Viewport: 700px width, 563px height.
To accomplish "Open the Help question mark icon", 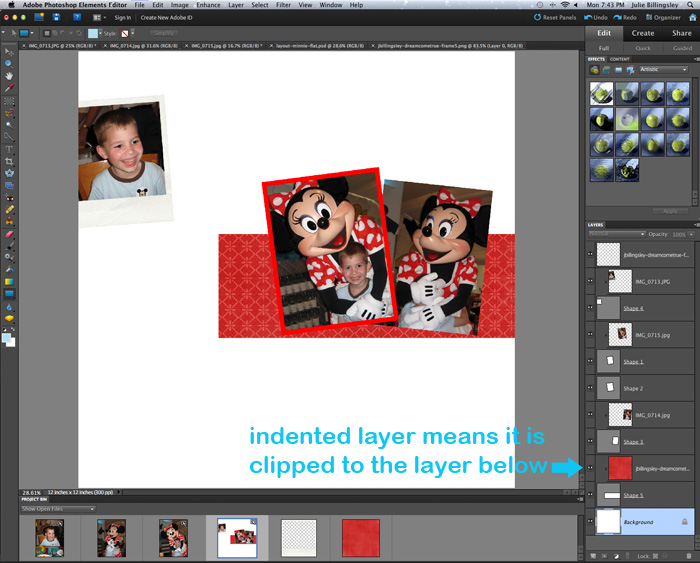I will (x=77, y=17).
